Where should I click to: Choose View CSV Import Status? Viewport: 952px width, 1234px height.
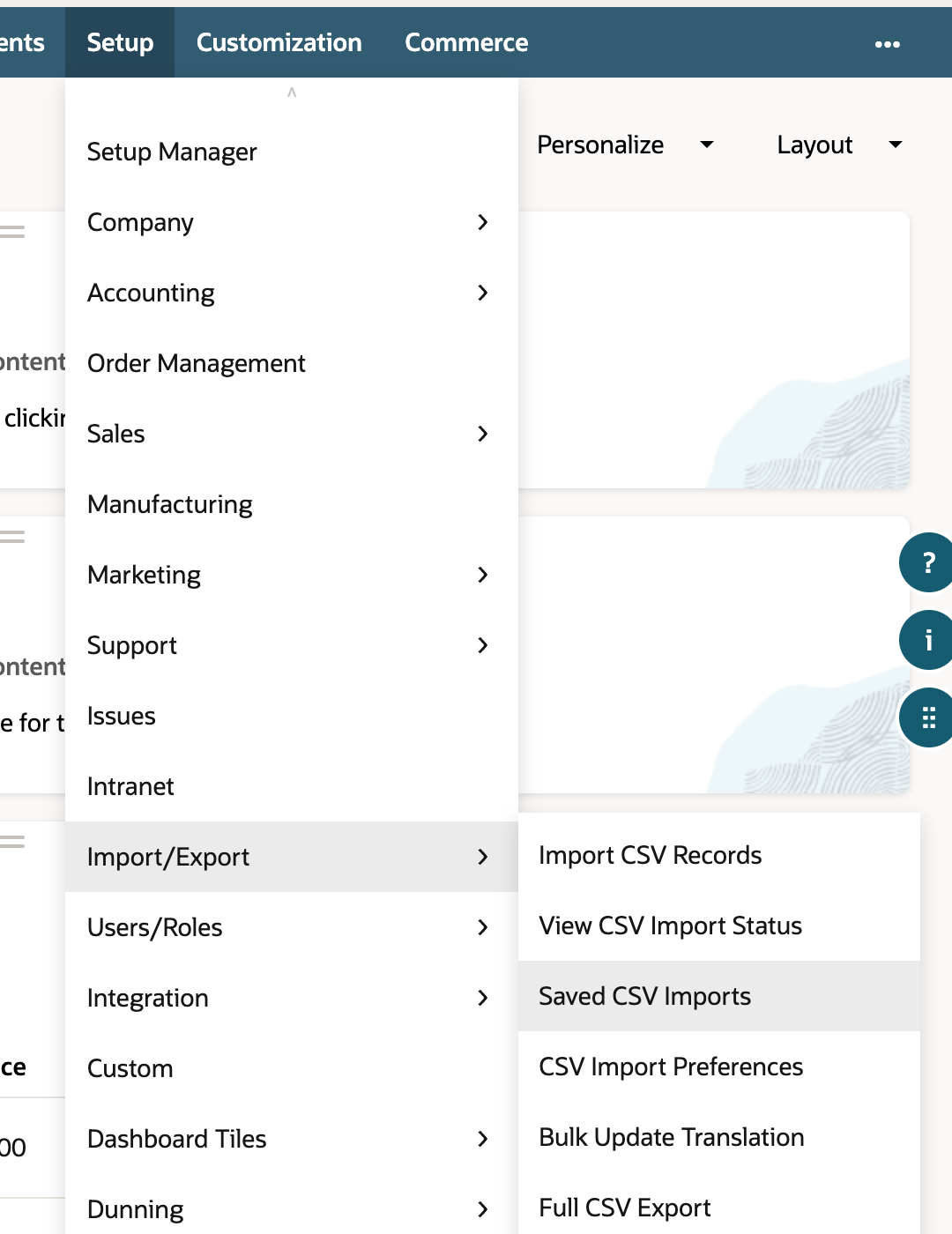coord(719,925)
